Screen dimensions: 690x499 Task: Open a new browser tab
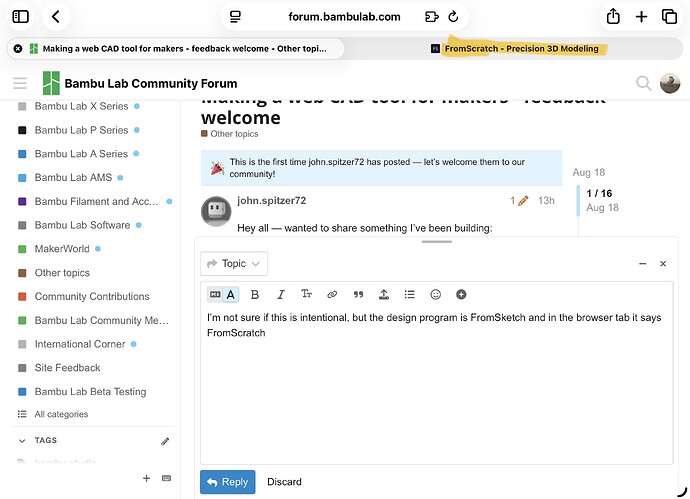[642, 17]
